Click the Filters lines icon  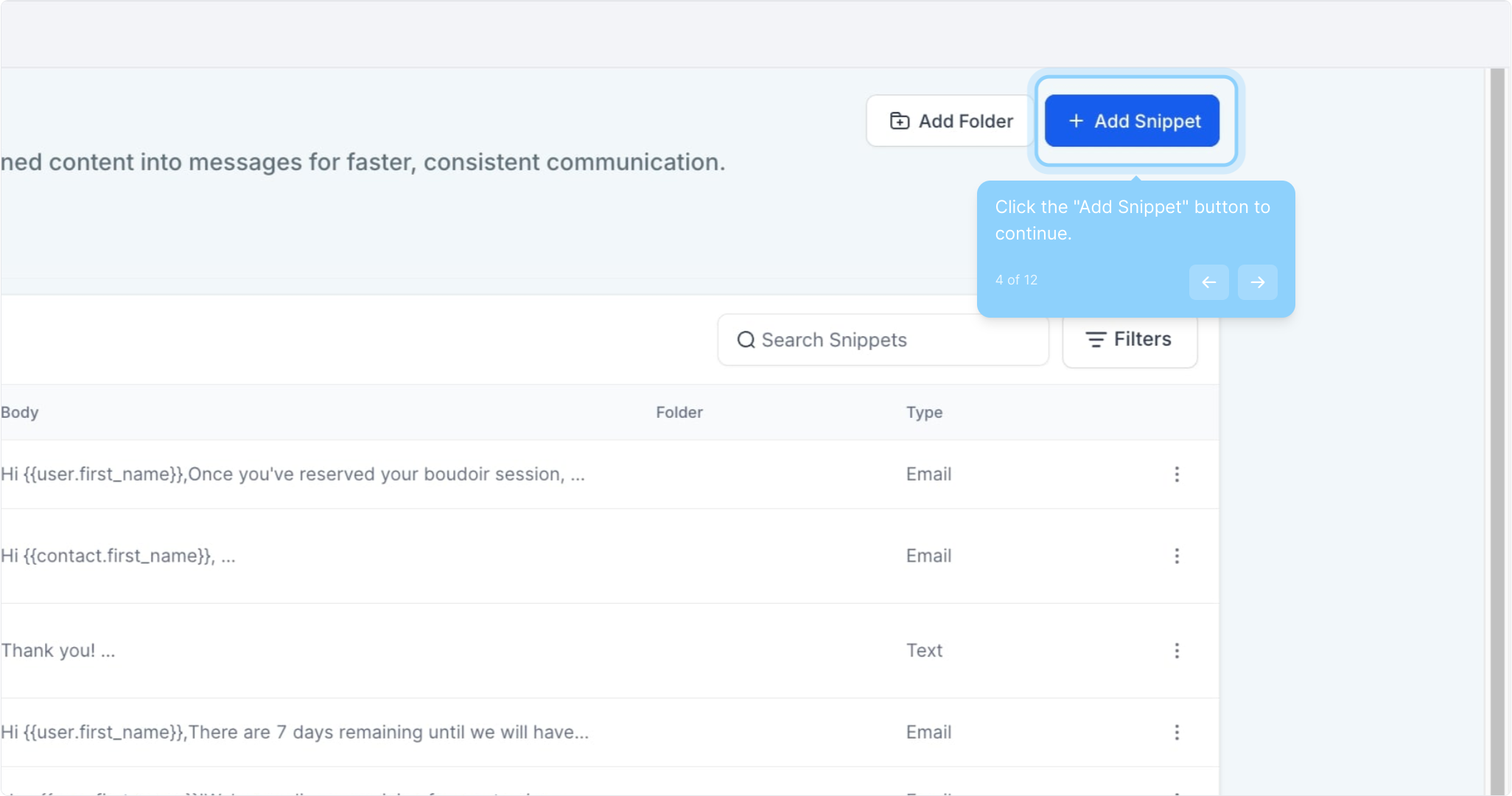[1096, 340]
